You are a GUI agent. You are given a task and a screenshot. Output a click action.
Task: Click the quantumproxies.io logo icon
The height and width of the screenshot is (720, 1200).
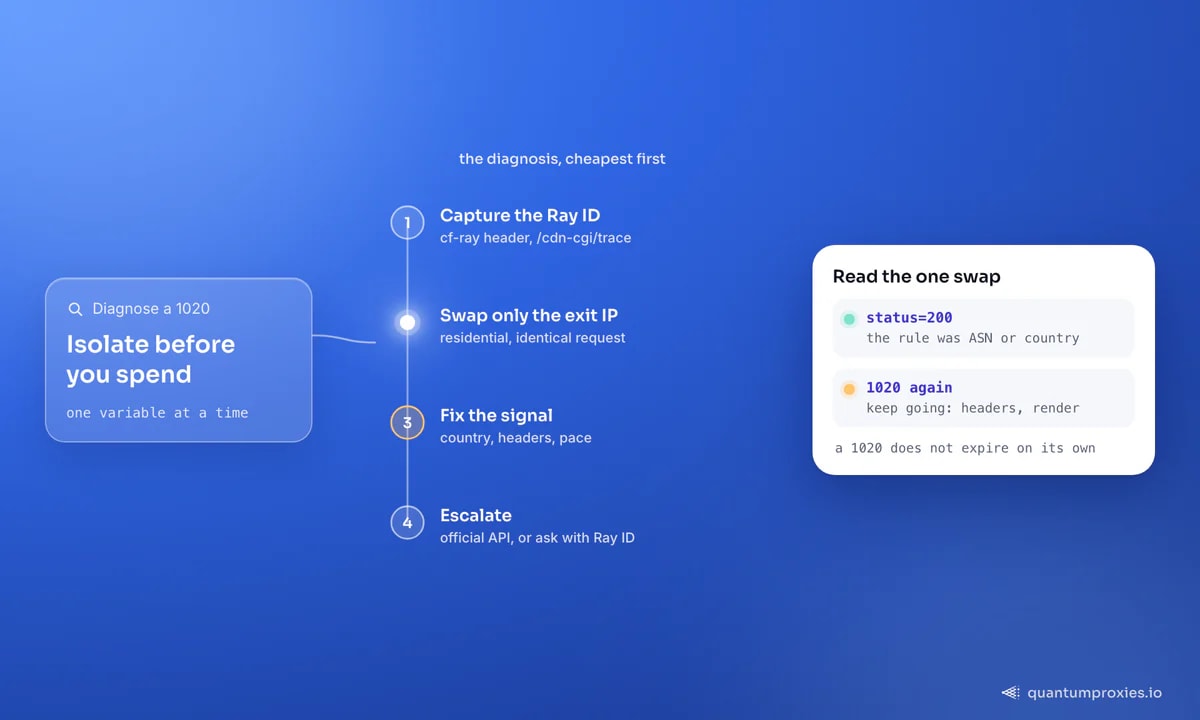coord(1011,692)
